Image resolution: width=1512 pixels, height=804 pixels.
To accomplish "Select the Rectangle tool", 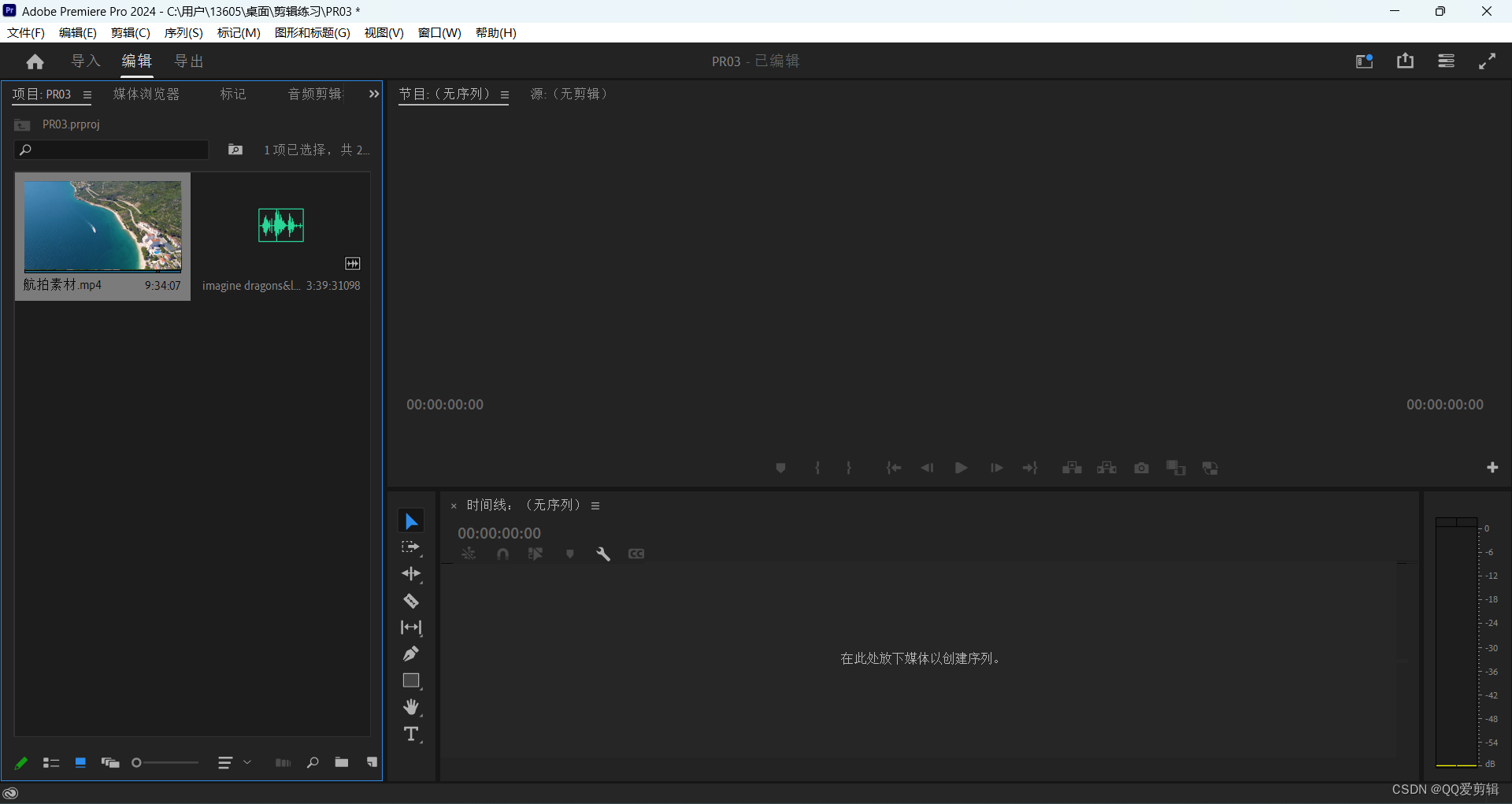I will [x=411, y=680].
